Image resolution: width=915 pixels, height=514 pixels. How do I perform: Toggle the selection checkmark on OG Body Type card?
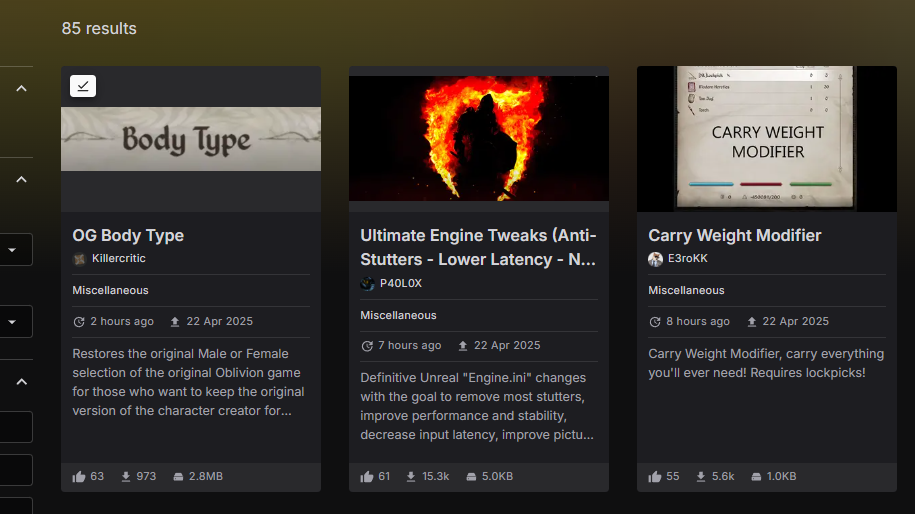point(83,86)
